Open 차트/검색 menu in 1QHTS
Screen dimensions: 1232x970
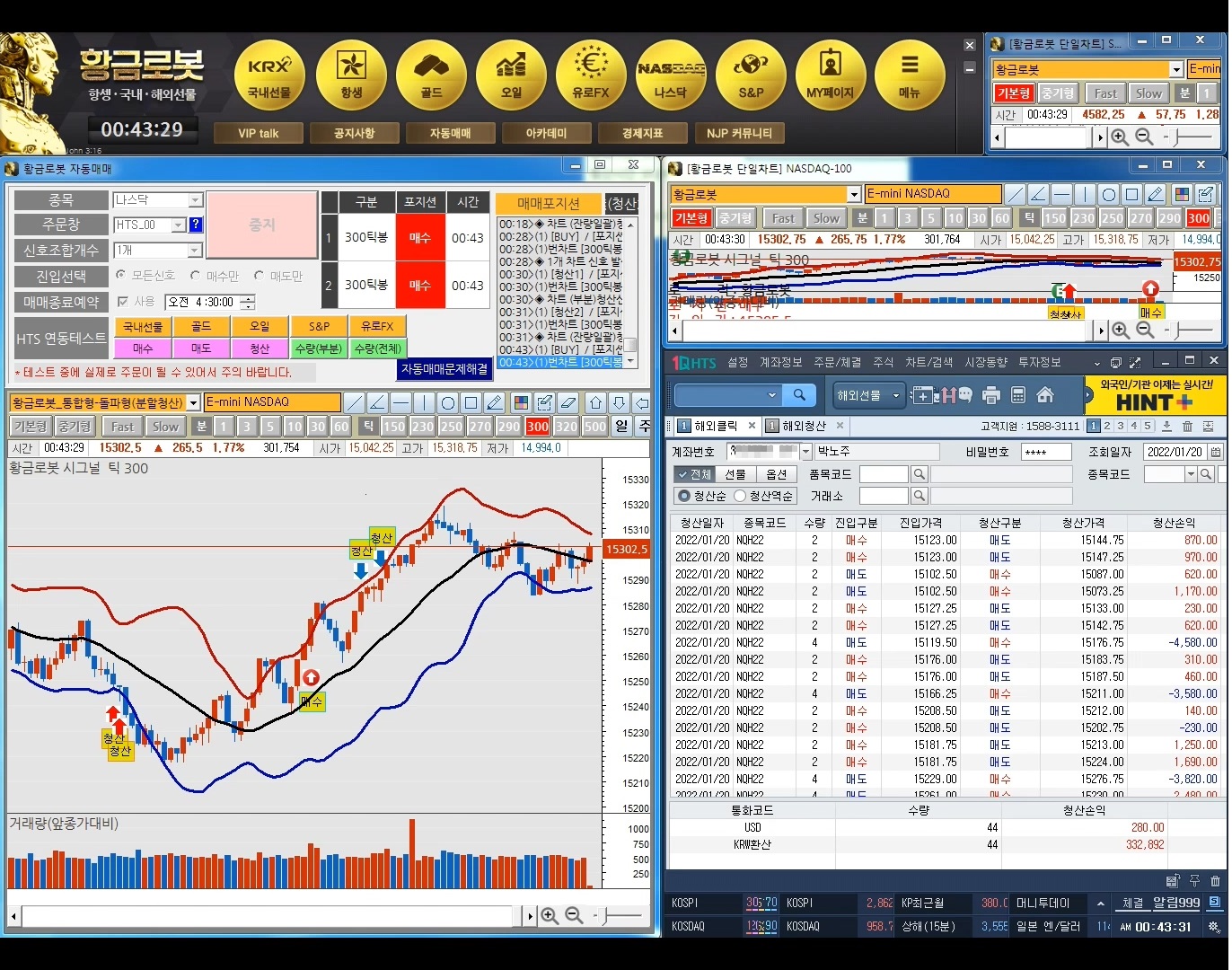point(928,362)
